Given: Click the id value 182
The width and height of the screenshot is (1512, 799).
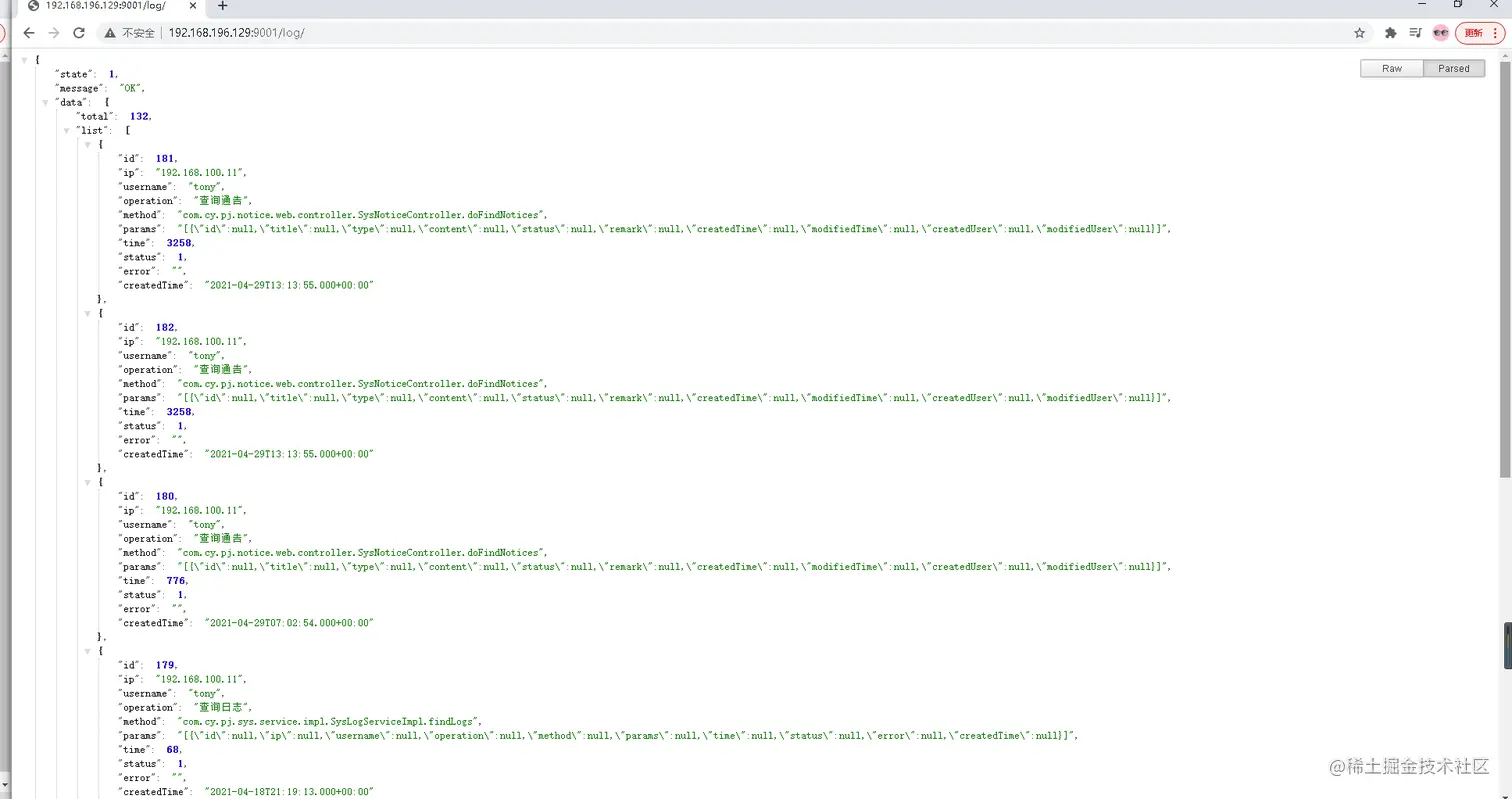Looking at the screenshot, I should click(x=166, y=327).
